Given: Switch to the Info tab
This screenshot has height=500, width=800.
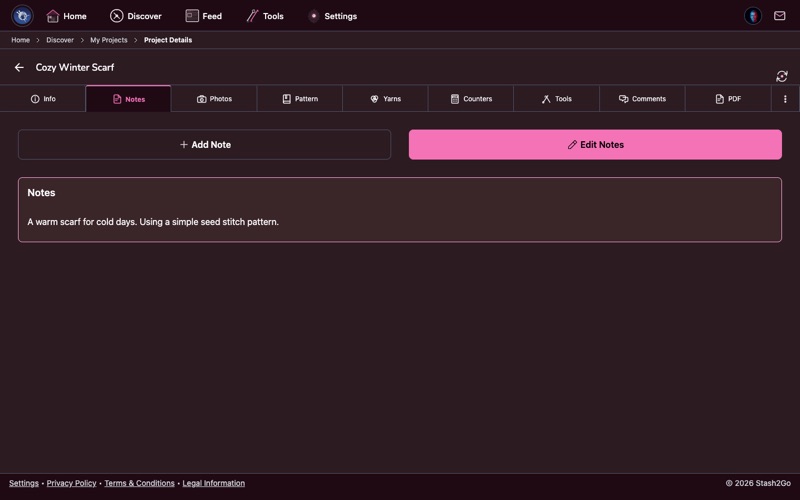Looking at the screenshot, I should click(43, 98).
